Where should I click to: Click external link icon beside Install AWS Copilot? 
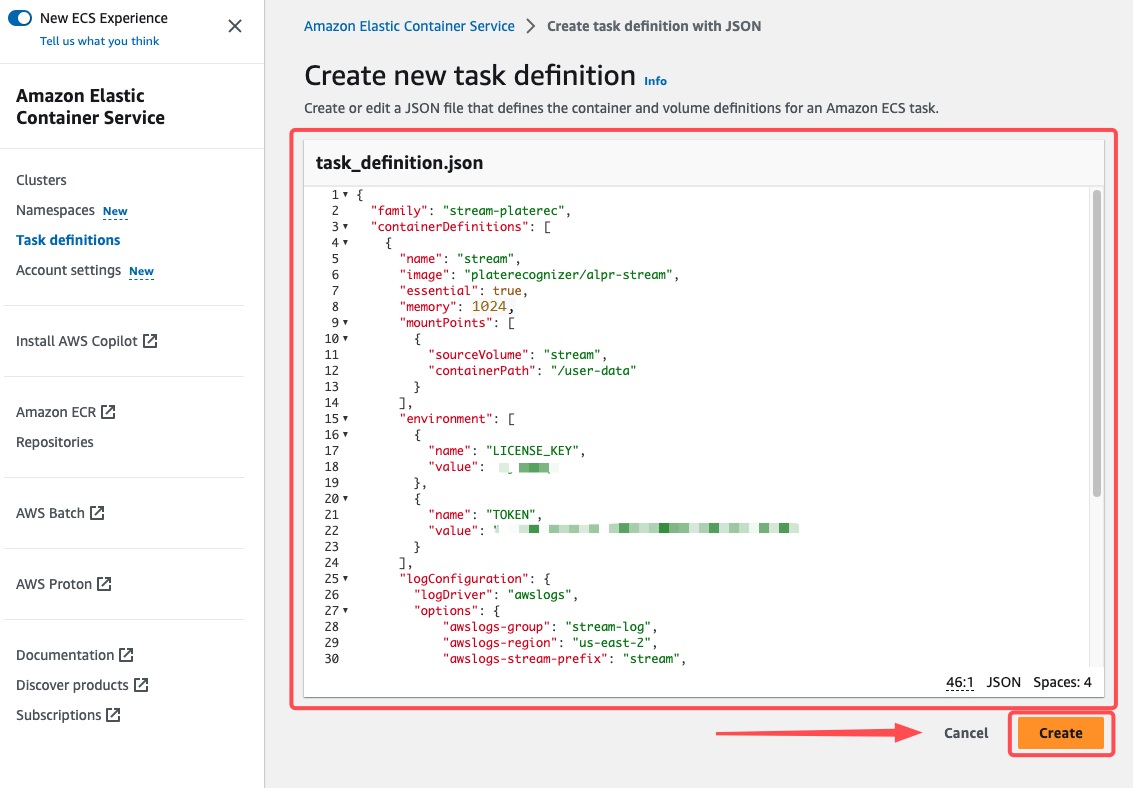(x=150, y=341)
